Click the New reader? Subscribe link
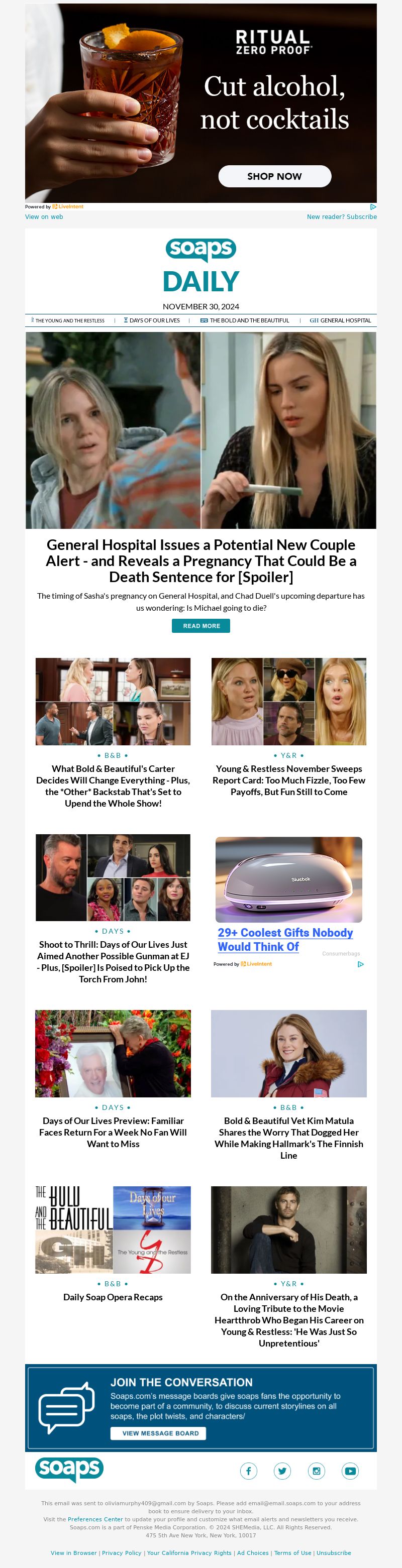This screenshot has height=1568, width=402. click(342, 216)
